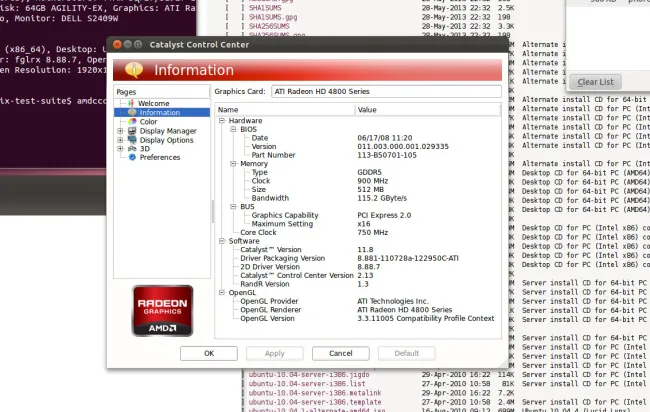Collapse the Memory subsection
This screenshot has width=650, height=412.
[x=231, y=163]
